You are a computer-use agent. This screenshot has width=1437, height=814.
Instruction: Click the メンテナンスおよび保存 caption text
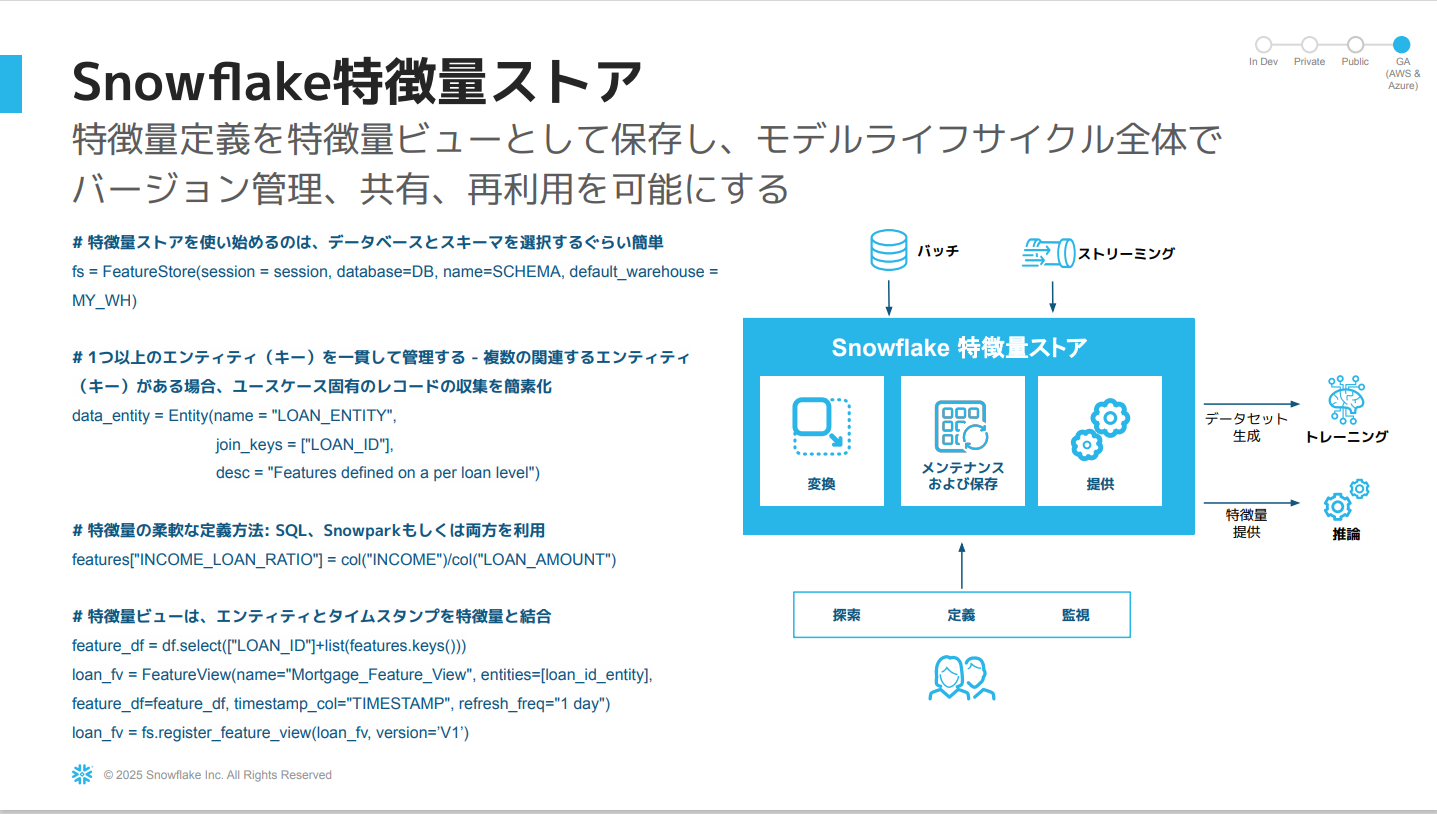point(962,476)
